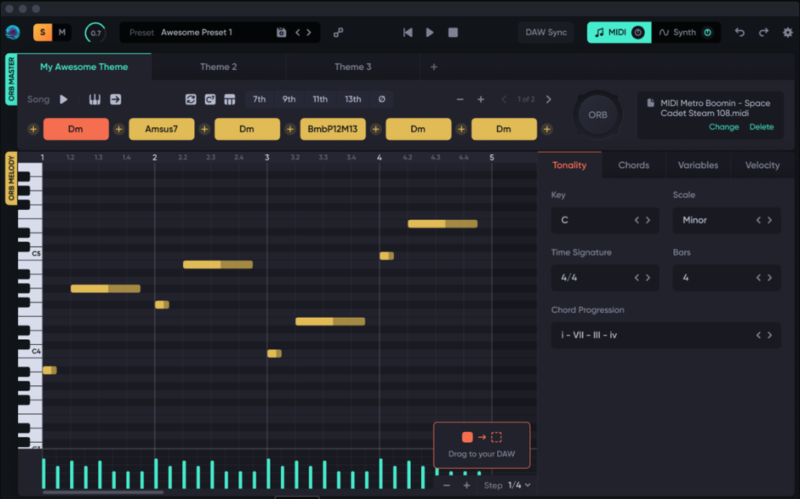The width and height of the screenshot is (800, 499).
Task: Add a new theme with the plus tab
Action: (434, 67)
